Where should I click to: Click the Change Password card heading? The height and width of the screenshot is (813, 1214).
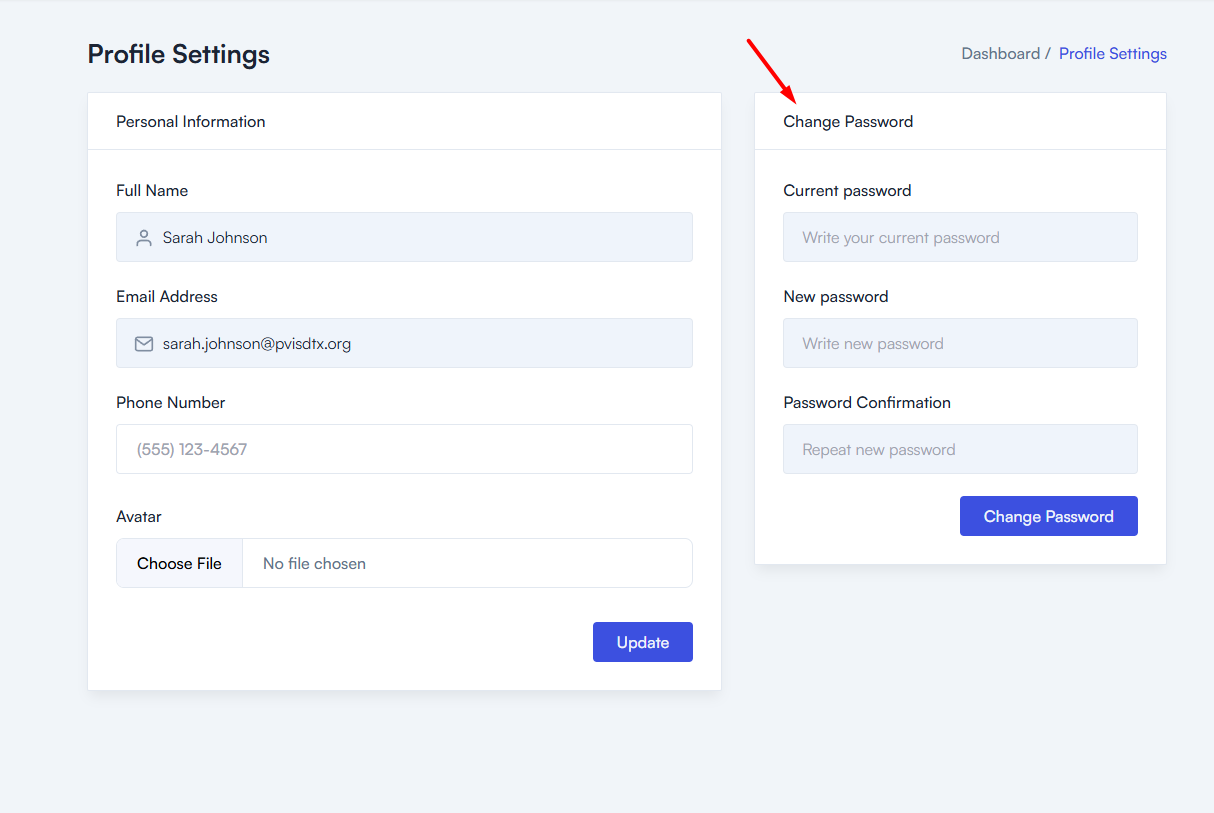point(848,122)
